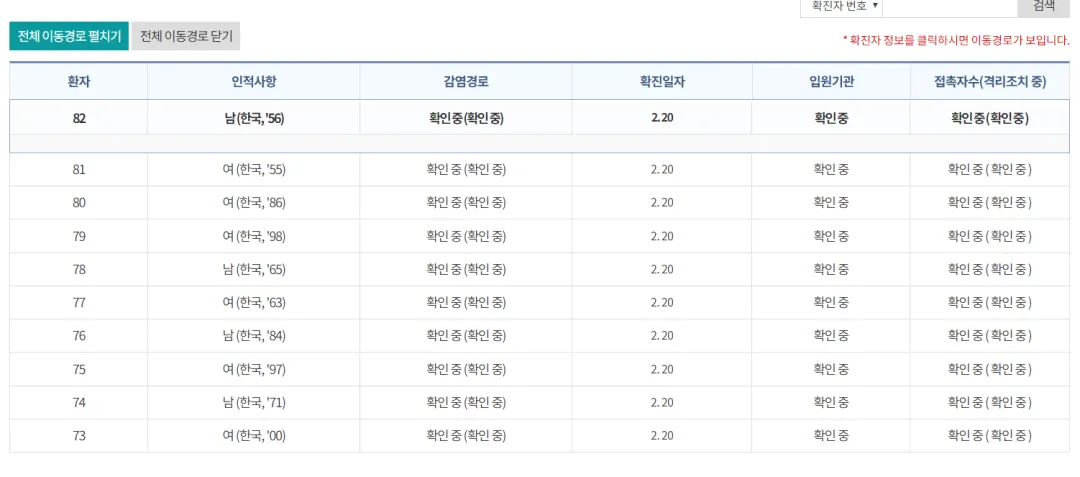Click the 전체 이동경로 닫기 button
The height and width of the screenshot is (477, 1080).
pyautogui.click(x=186, y=36)
